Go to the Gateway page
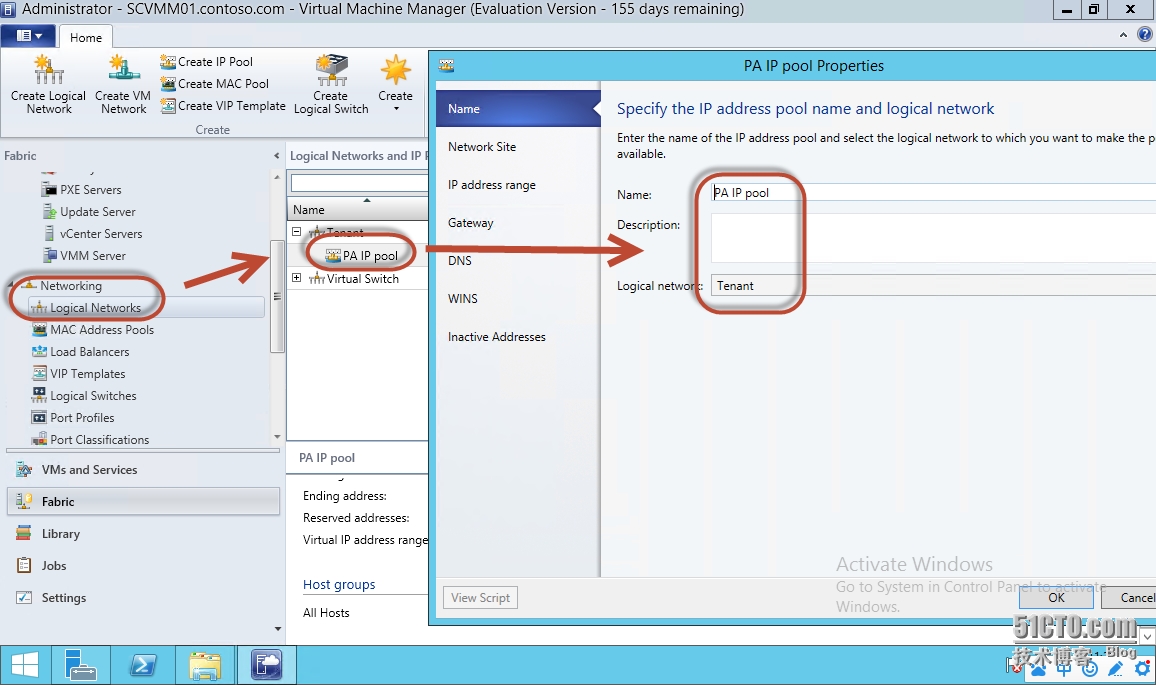 (x=518, y=223)
